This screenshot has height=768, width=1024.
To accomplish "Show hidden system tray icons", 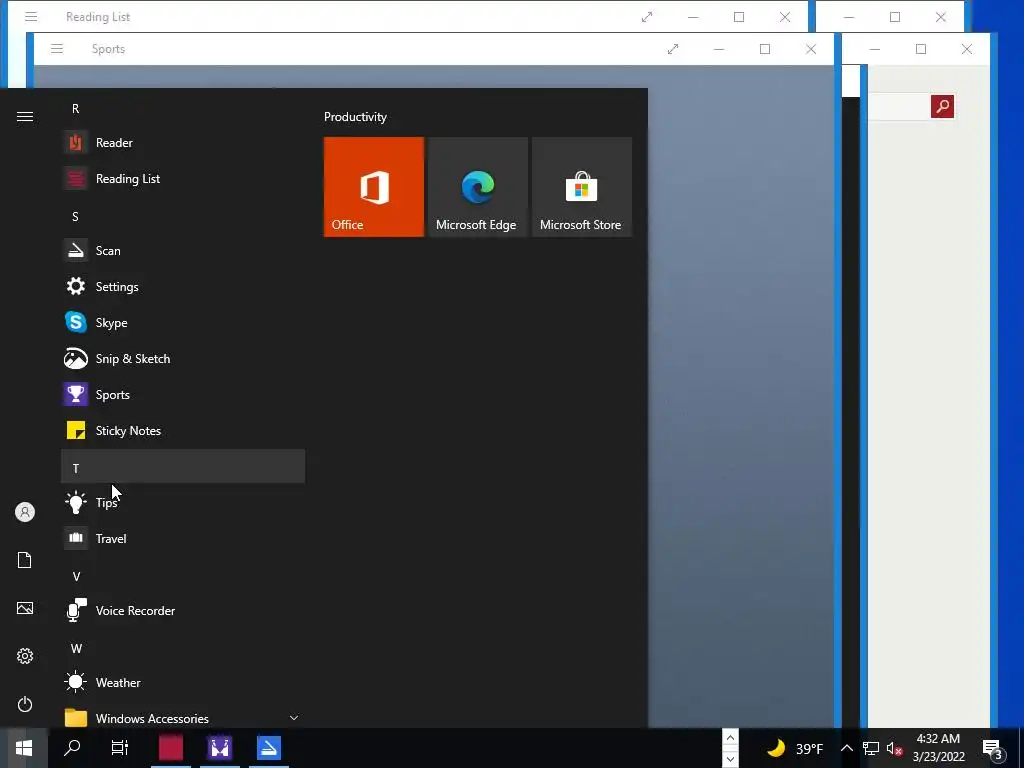I will 846,748.
